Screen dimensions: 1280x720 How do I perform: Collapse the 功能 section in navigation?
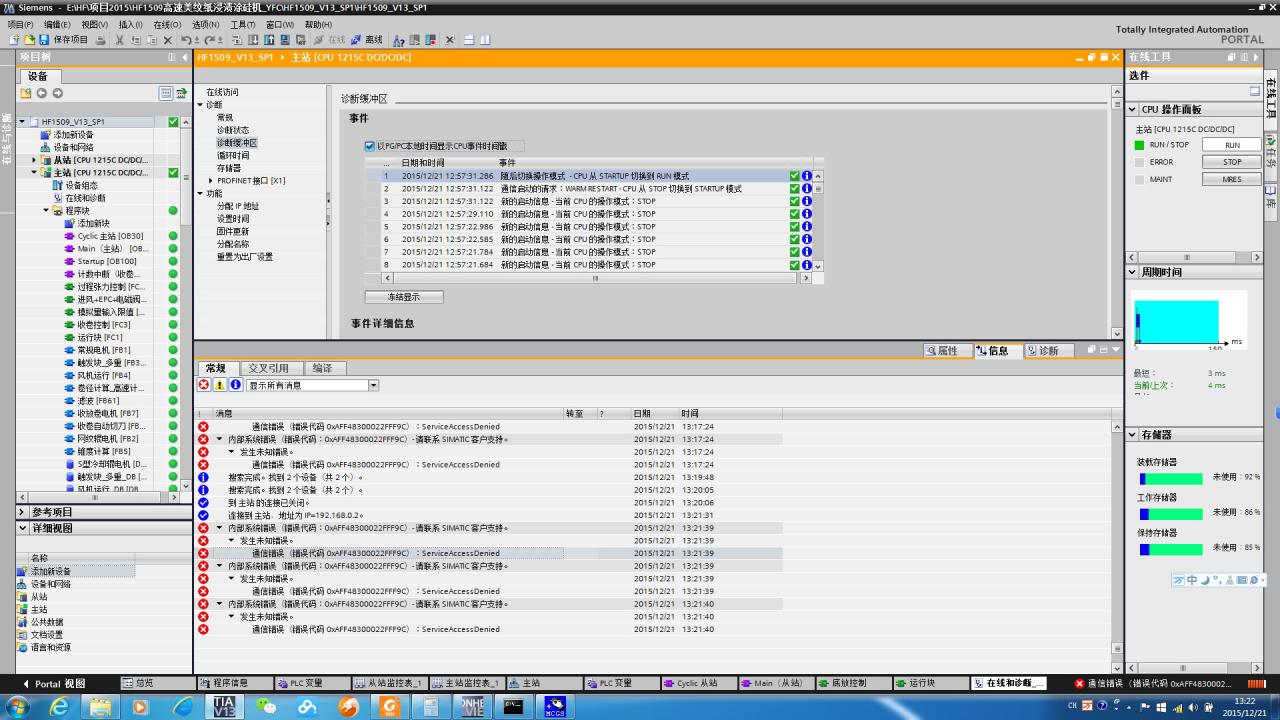tap(200, 194)
